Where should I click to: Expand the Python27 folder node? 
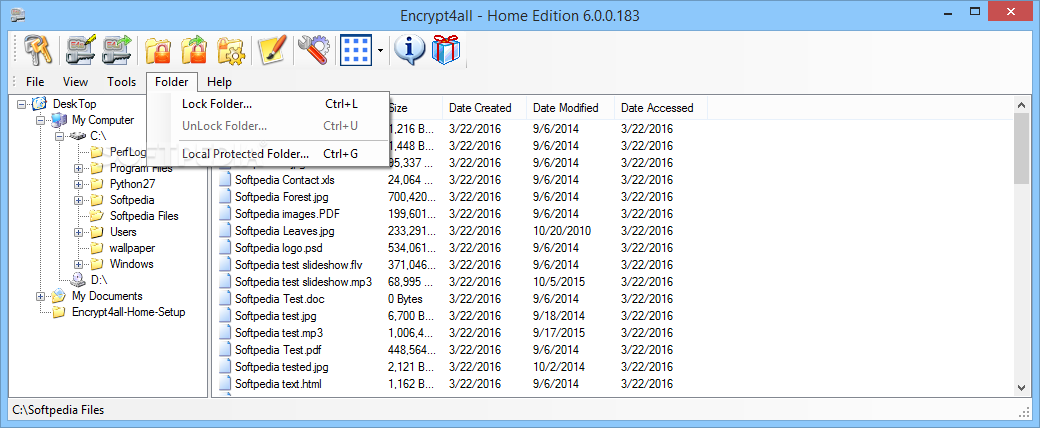78,184
